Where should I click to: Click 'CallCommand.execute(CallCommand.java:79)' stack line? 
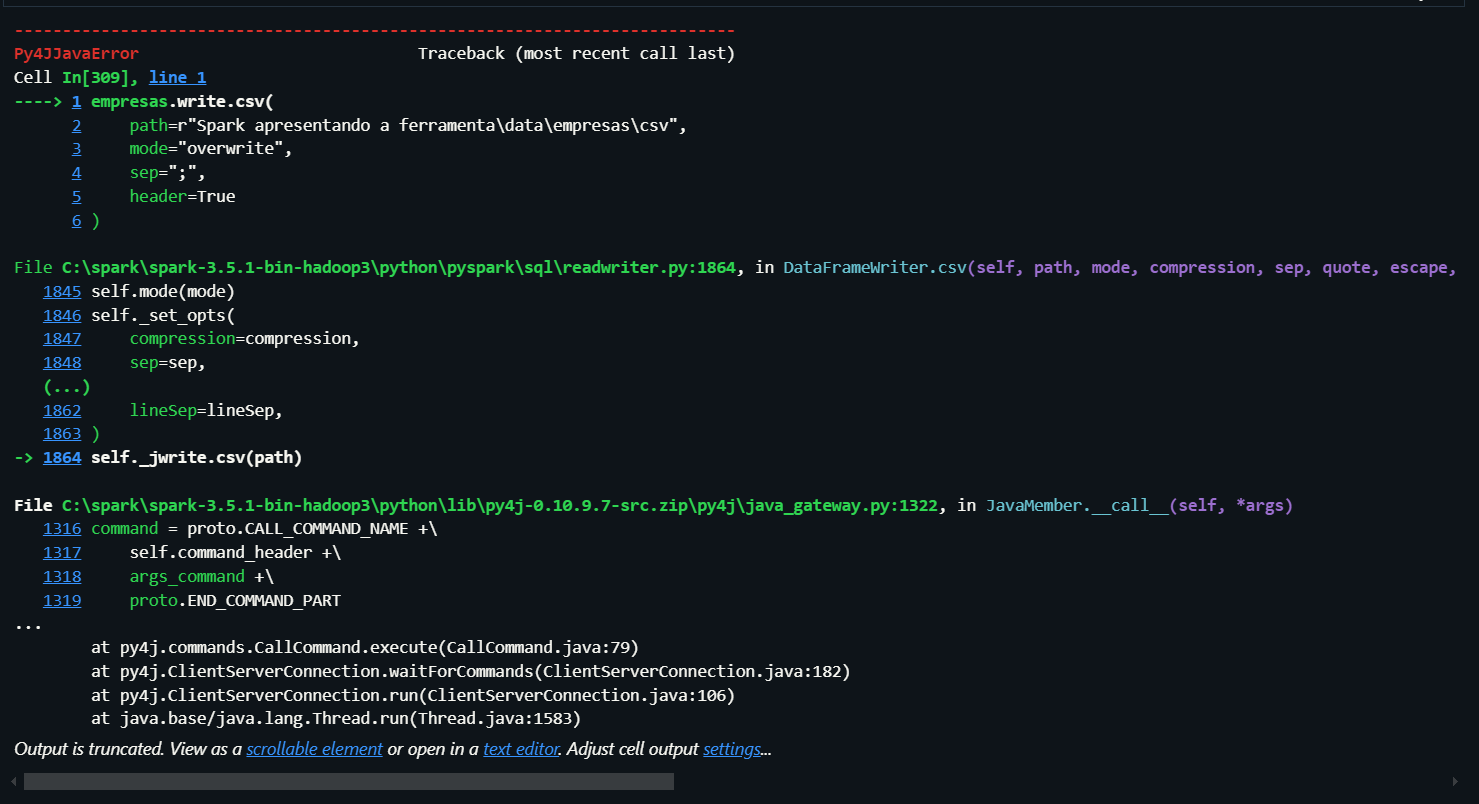(365, 647)
